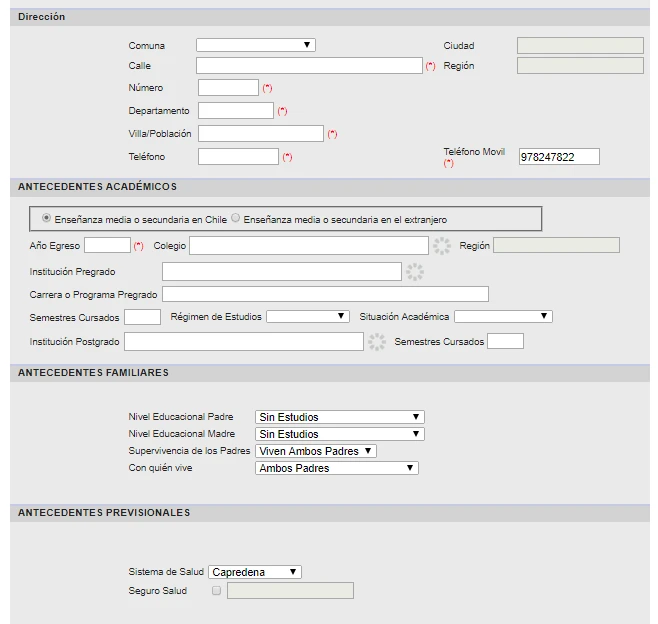
Task: Focus the Año Egreso input field
Action: 107,246
